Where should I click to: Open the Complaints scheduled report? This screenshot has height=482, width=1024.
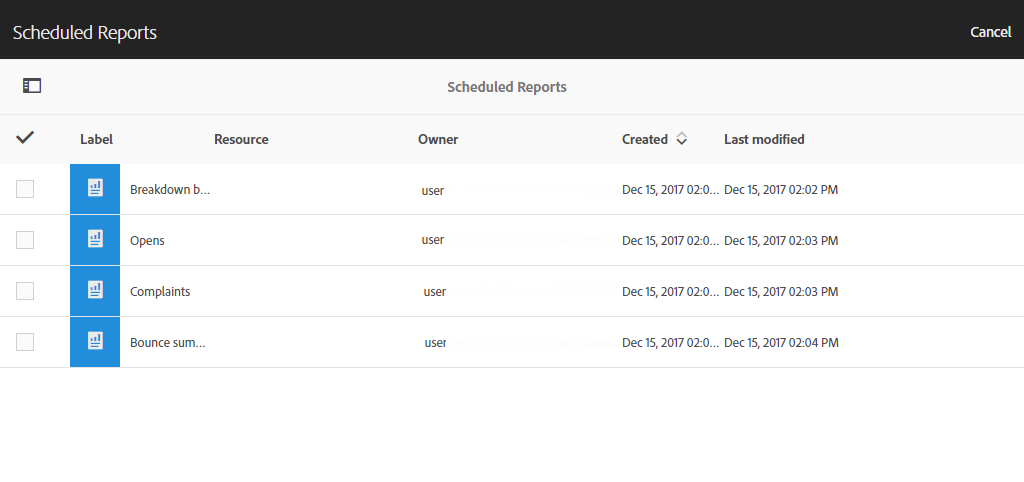click(x=160, y=292)
